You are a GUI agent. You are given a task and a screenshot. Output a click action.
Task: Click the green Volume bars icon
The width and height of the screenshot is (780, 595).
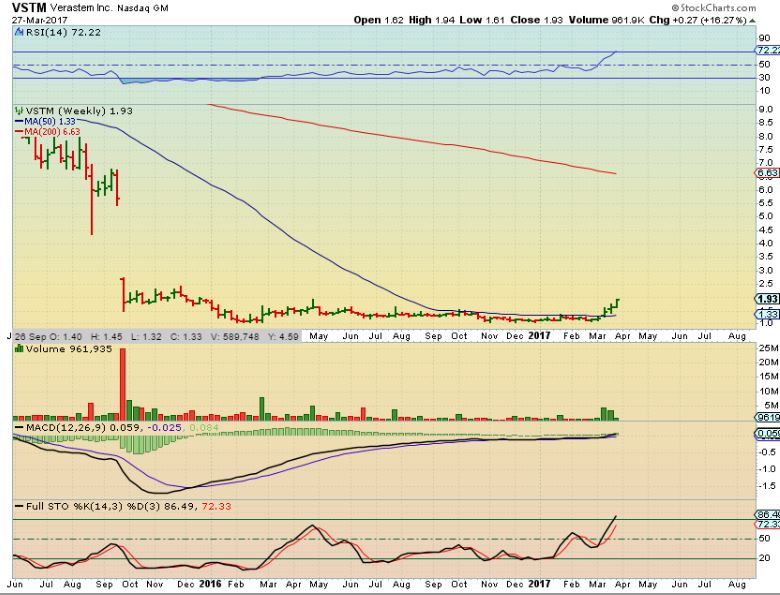click(x=19, y=349)
